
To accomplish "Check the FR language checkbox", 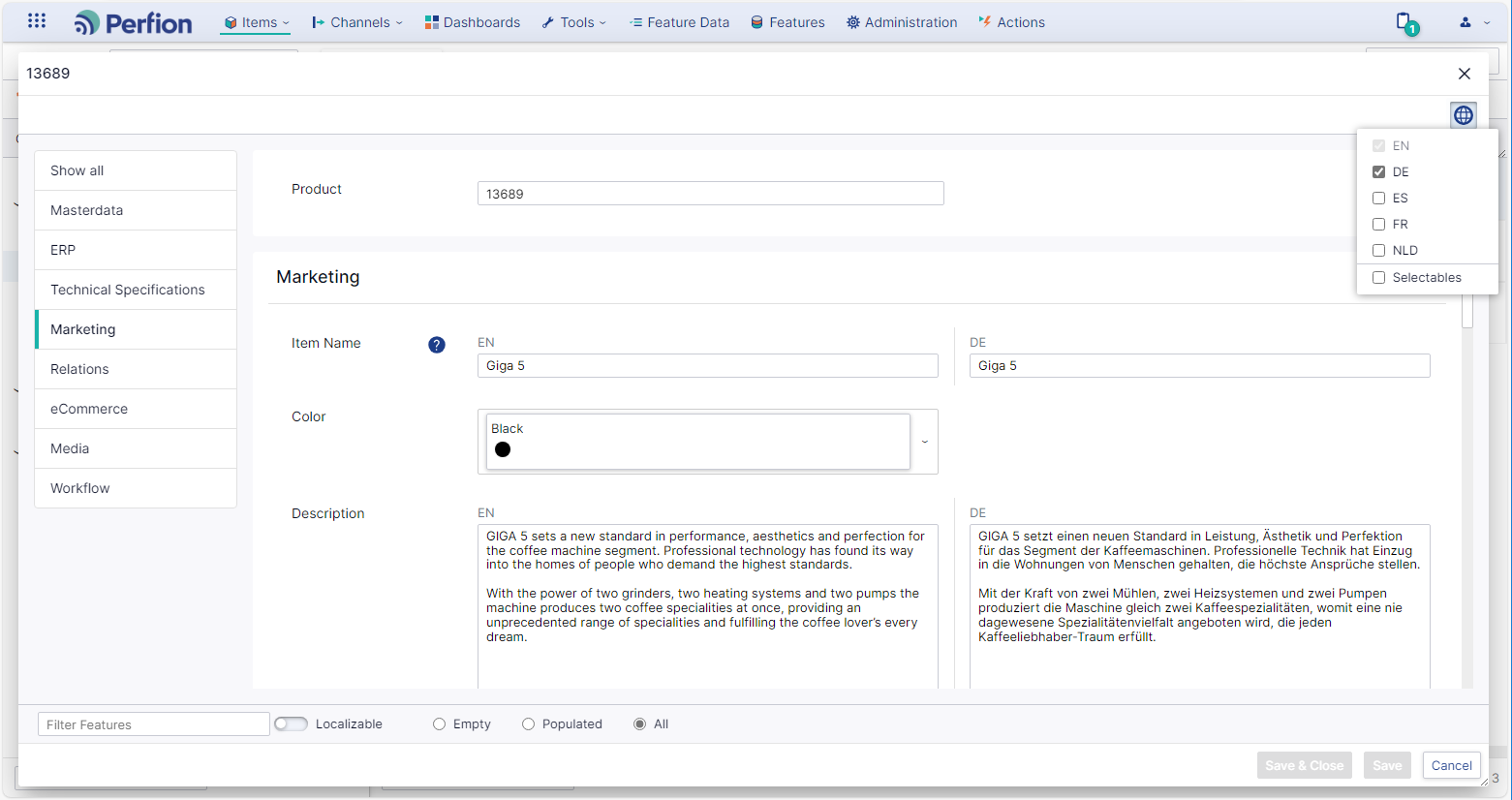I will (x=1378, y=224).
